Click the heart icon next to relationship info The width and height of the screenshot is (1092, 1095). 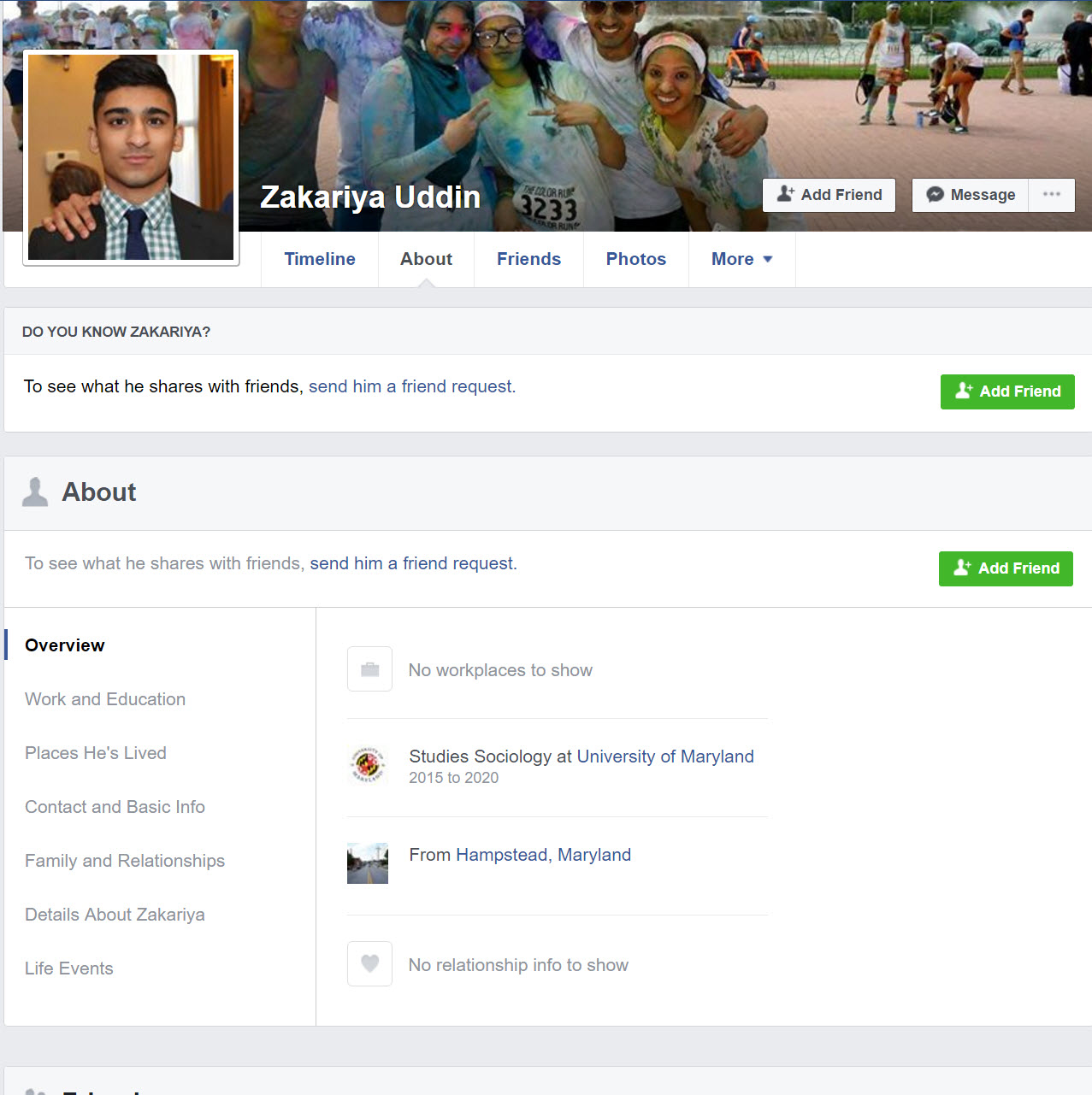(x=369, y=963)
